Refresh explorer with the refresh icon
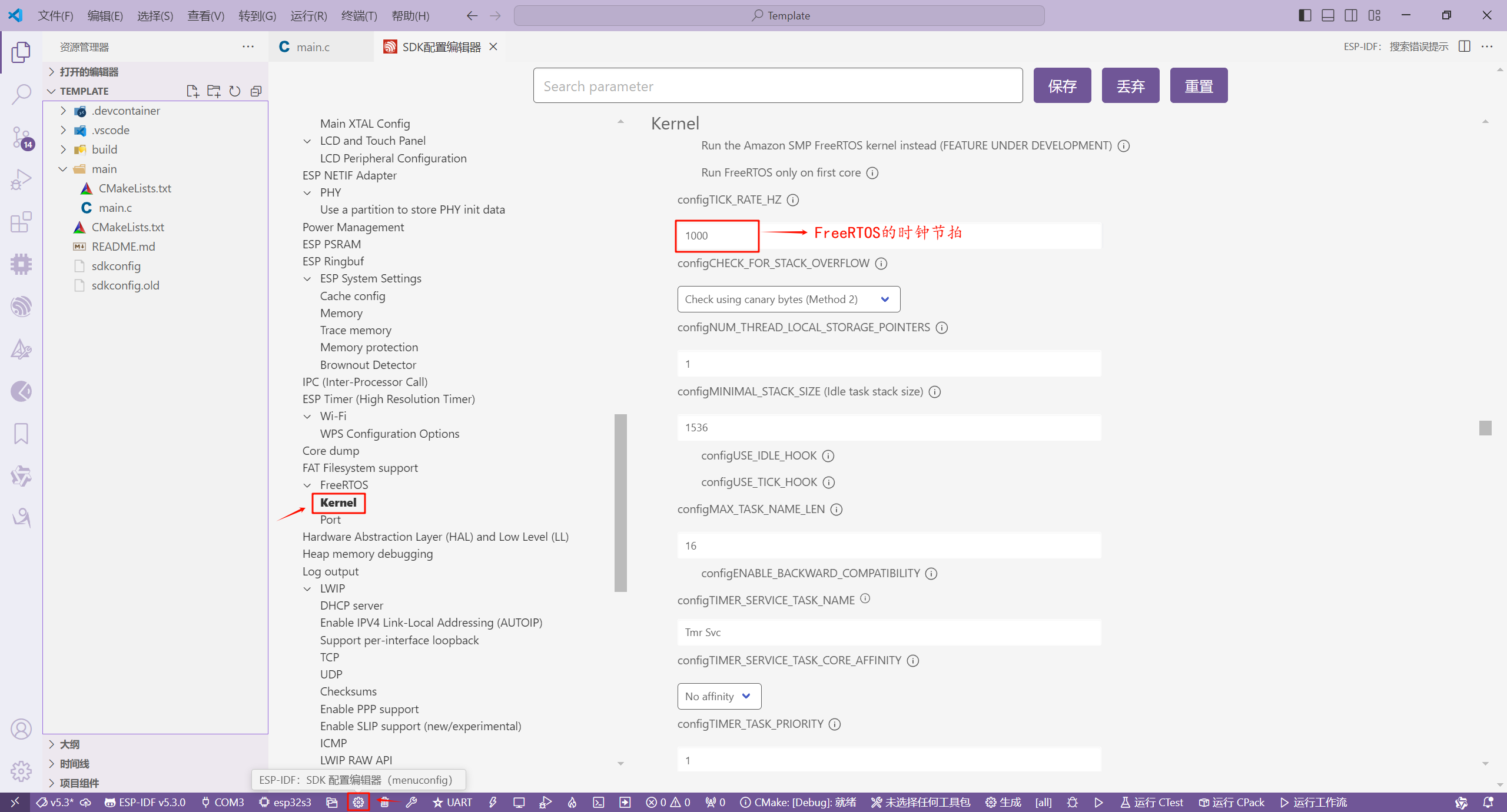Screen dimensions: 1507x812 (235, 91)
